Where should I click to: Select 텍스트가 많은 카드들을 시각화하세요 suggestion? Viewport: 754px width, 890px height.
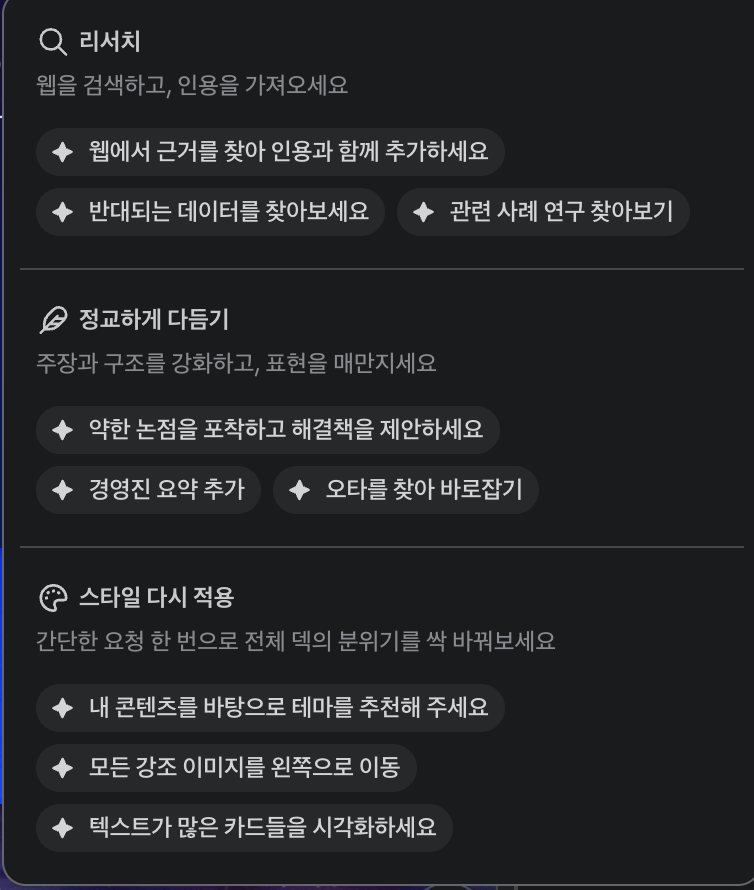(244, 828)
